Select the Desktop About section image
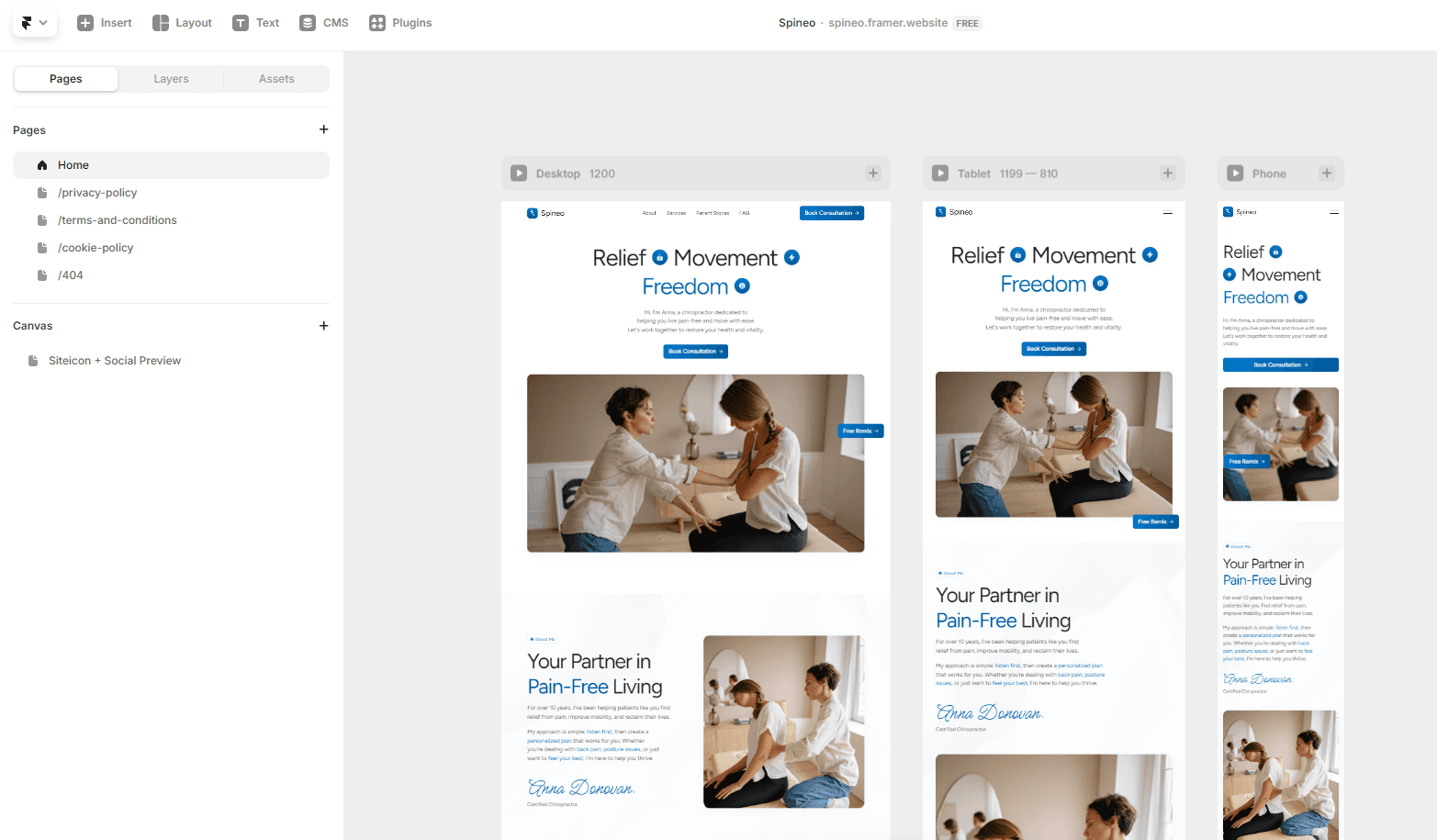The image size is (1437, 840). pos(784,722)
